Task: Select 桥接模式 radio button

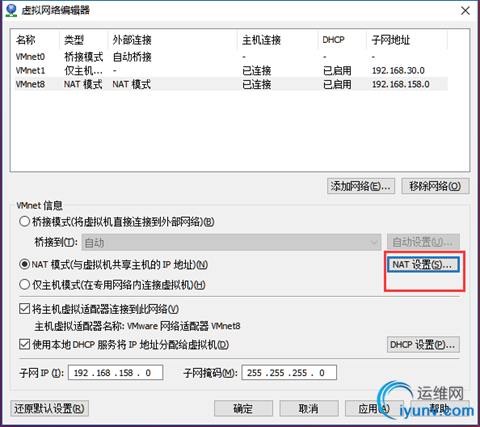Action: 25,222
